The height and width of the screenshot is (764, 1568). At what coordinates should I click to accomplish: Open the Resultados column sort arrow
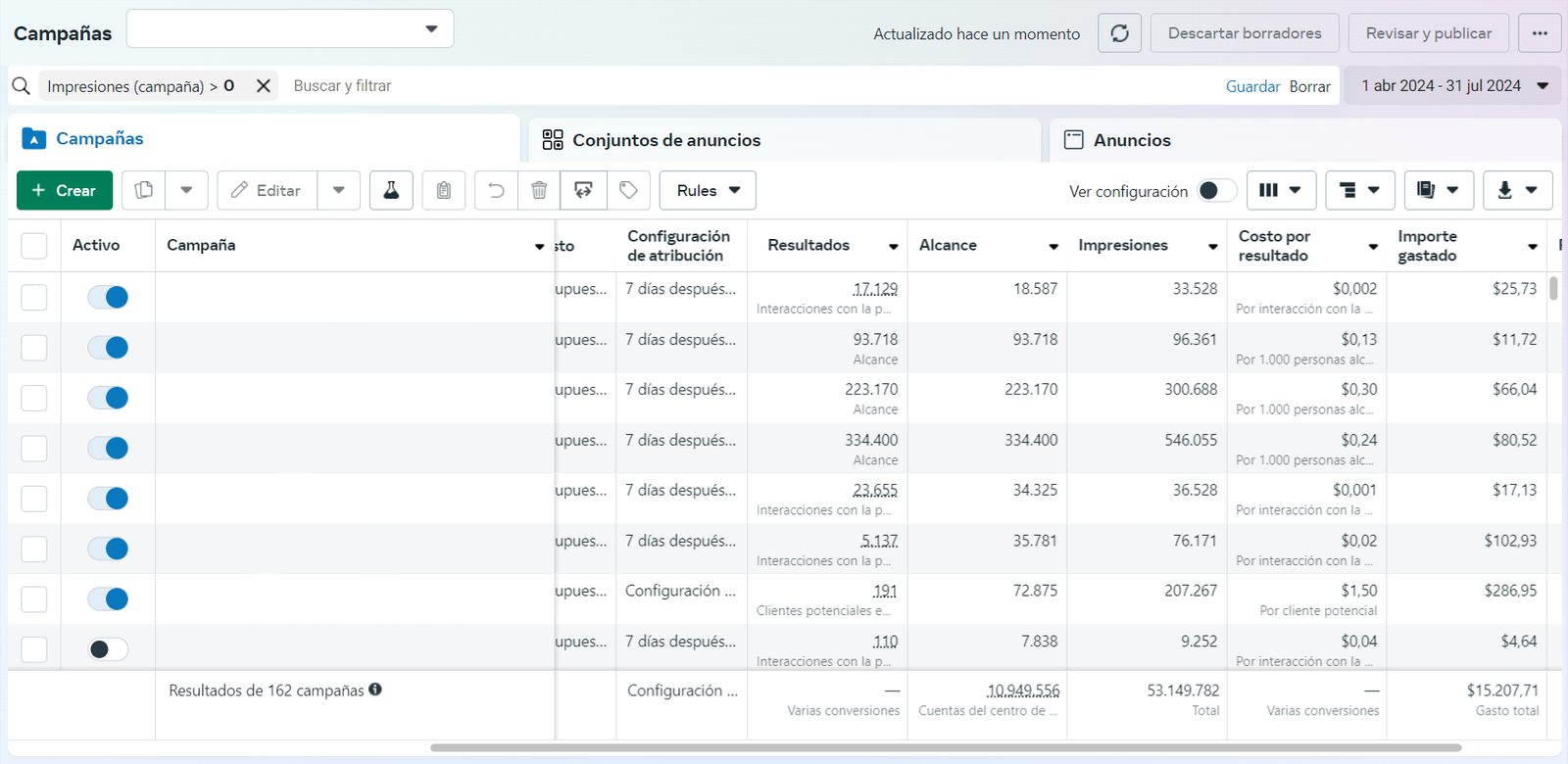click(x=894, y=247)
